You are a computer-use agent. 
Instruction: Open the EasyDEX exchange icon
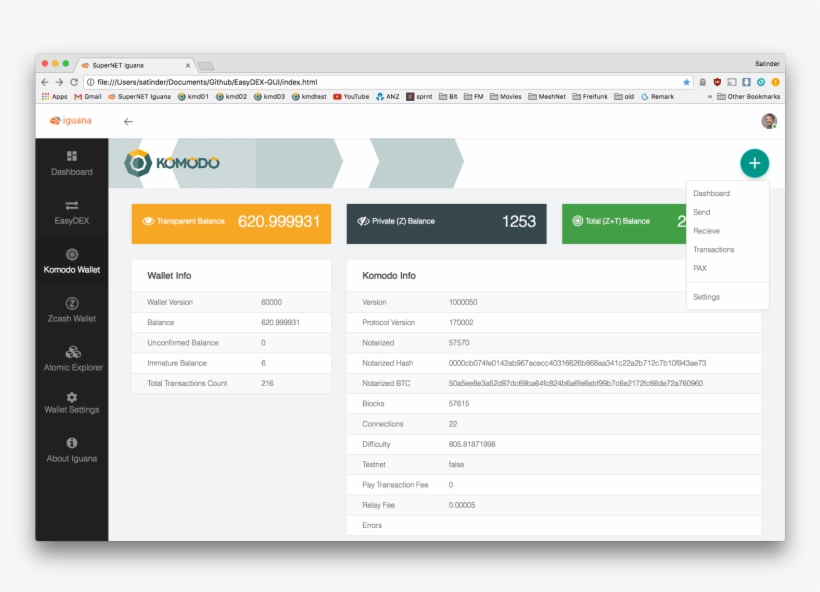(x=72, y=205)
